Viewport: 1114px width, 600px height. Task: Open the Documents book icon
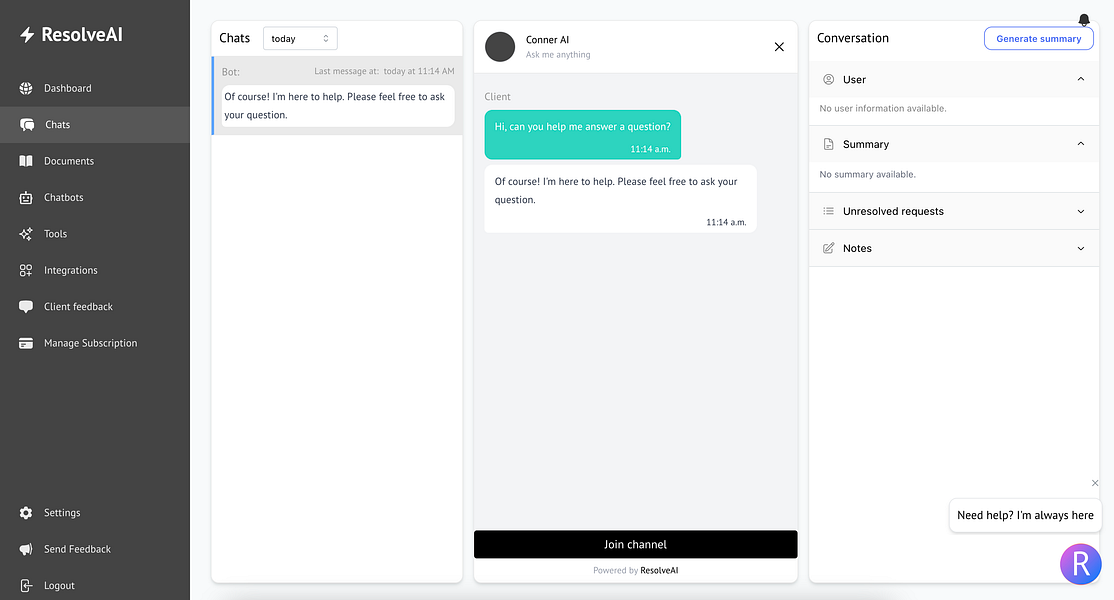(26, 161)
